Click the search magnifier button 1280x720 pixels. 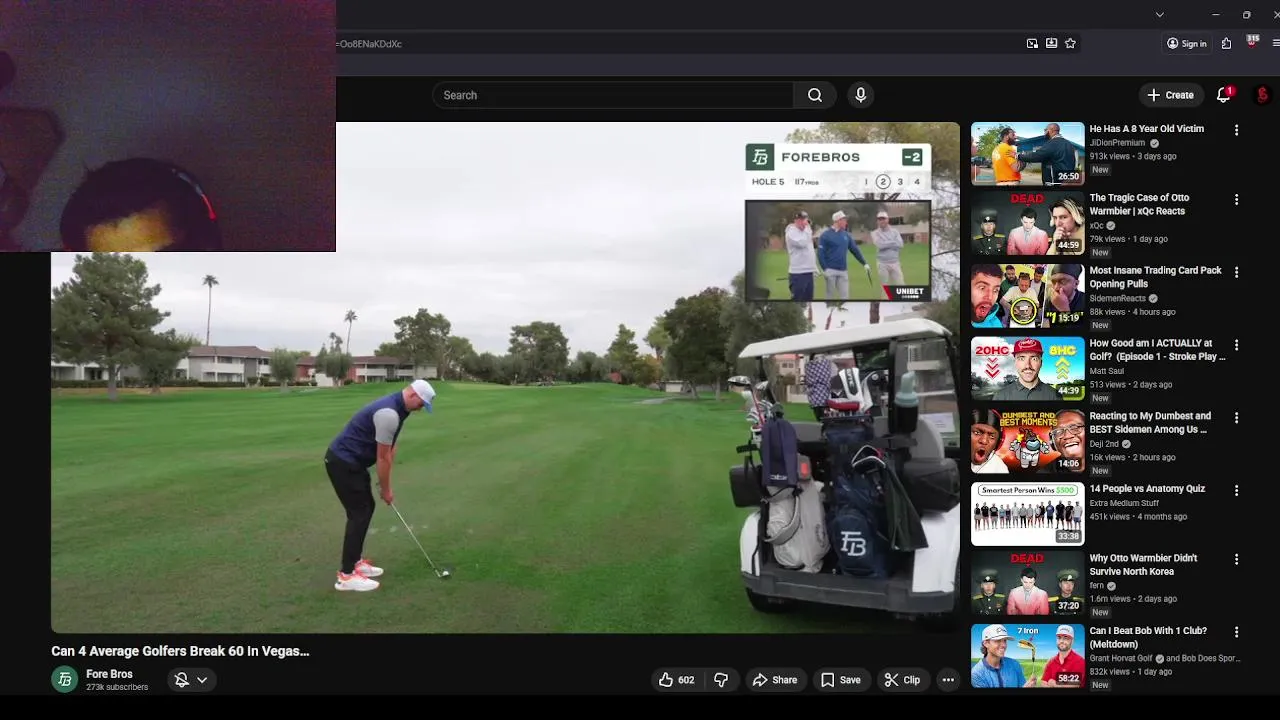[815, 95]
